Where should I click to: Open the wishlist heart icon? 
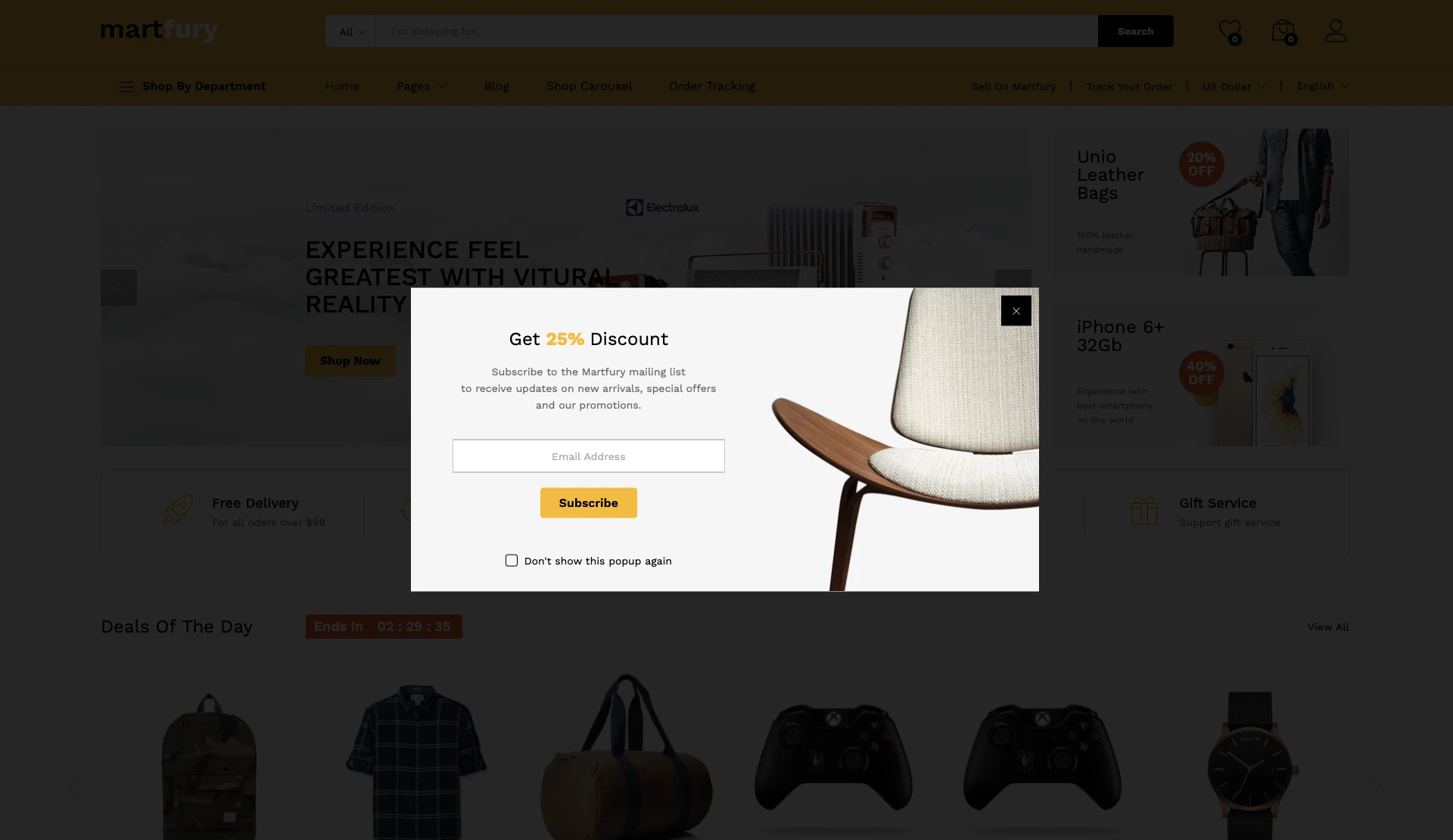tap(1230, 31)
